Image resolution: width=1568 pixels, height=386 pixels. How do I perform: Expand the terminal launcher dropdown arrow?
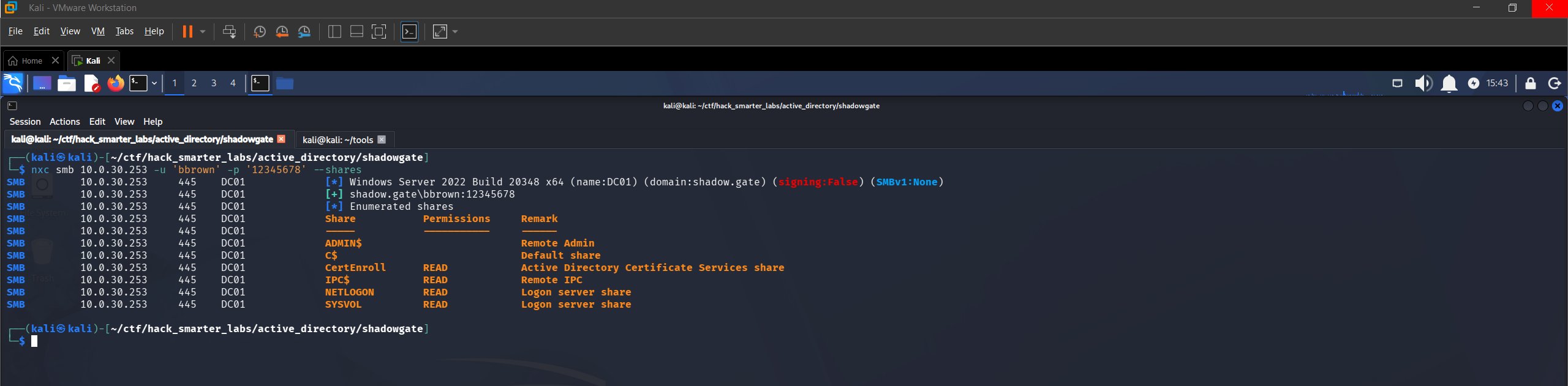[x=154, y=83]
